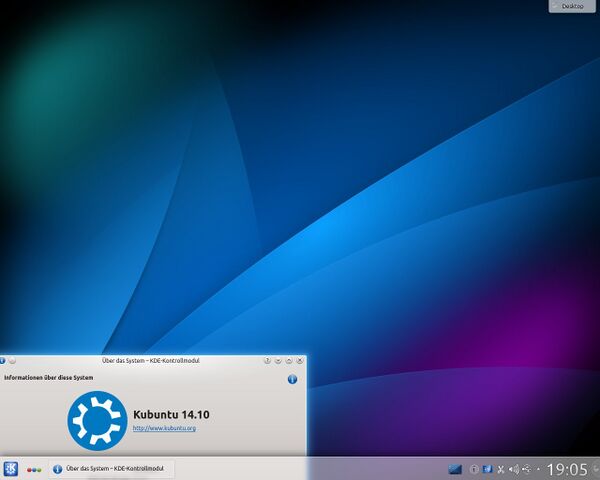
Task: Toggle the window's 'on all desktops' pin button
Action: pos(13,360)
